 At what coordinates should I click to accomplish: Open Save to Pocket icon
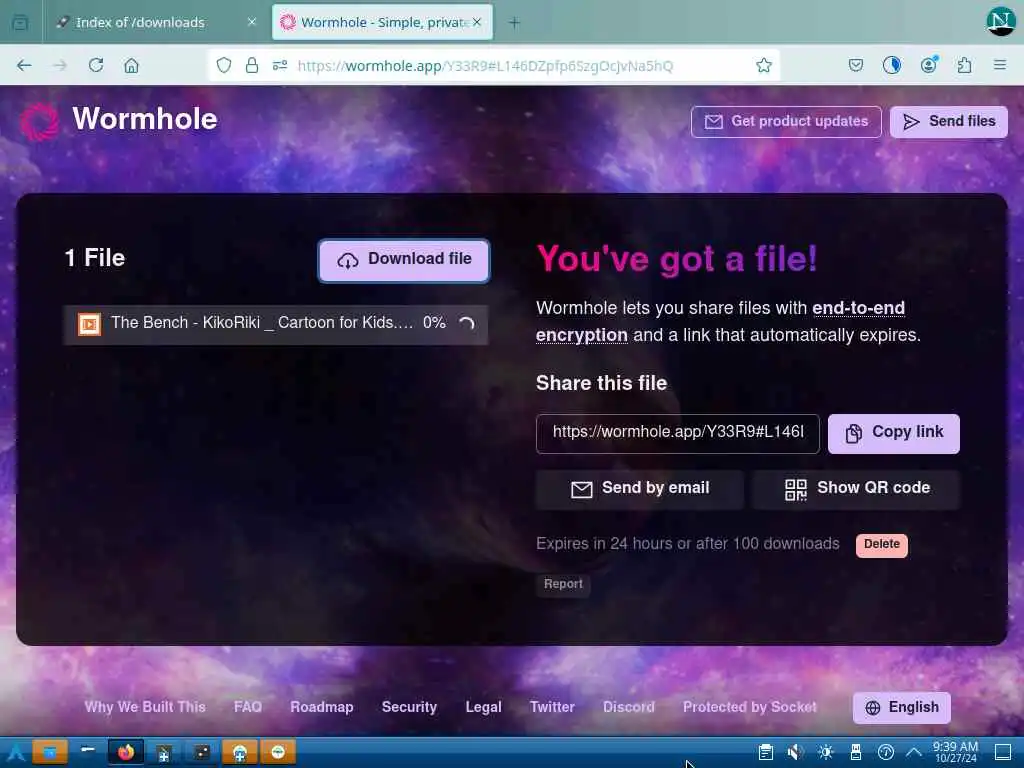tap(856, 65)
